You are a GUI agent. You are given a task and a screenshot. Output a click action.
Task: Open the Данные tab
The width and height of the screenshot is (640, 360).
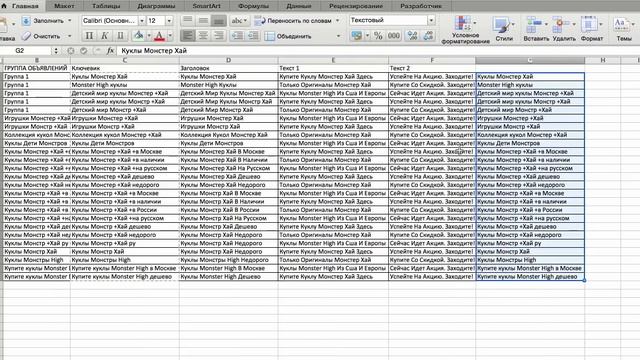click(x=299, y=6)
